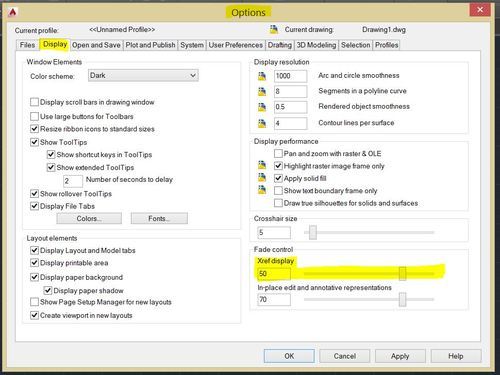Go to the Selection tab
This screenshot has width=500, height=375.
coord(356,45)
